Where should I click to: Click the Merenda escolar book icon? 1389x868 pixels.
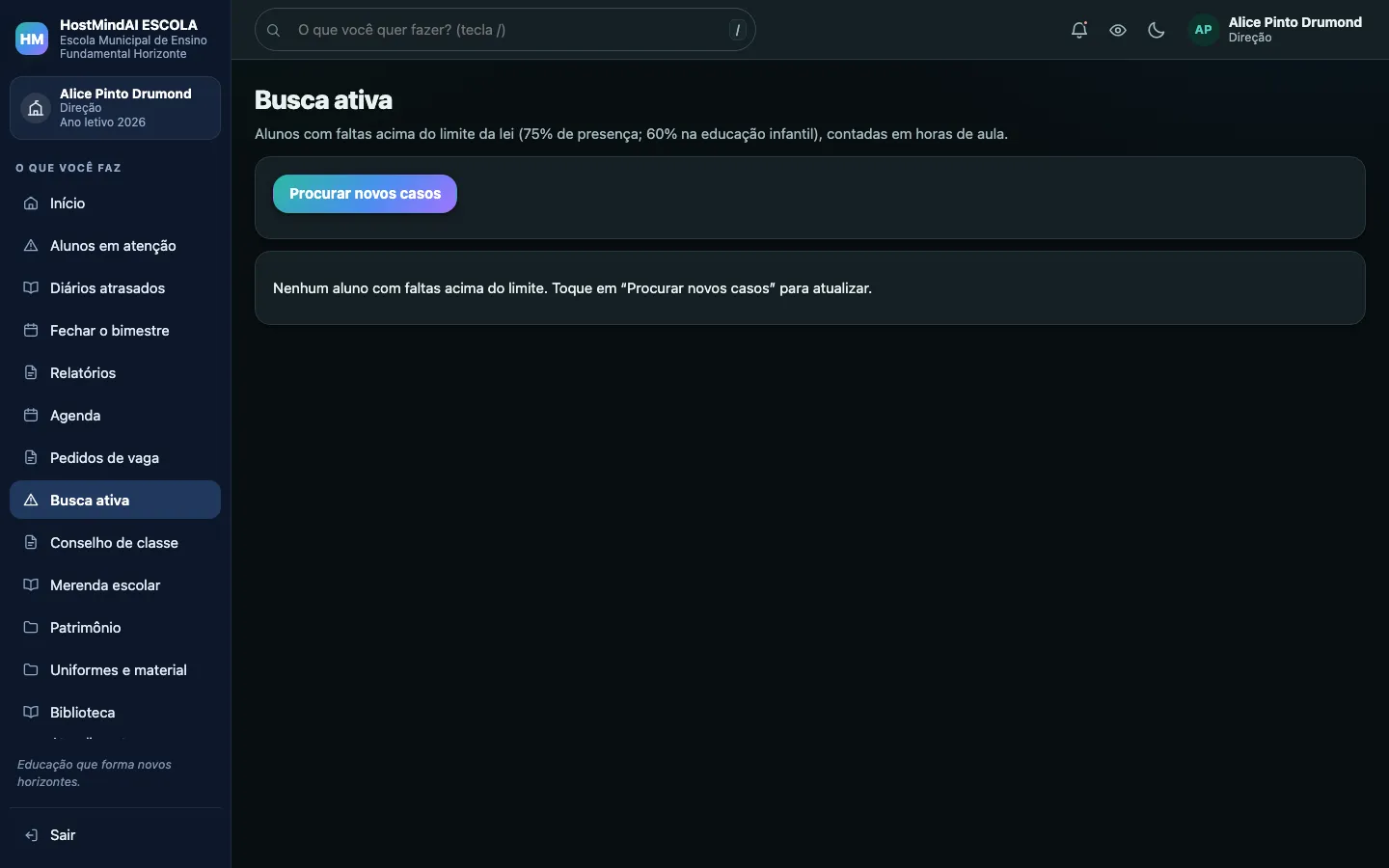pyautogui.click(x=31, y=585)
